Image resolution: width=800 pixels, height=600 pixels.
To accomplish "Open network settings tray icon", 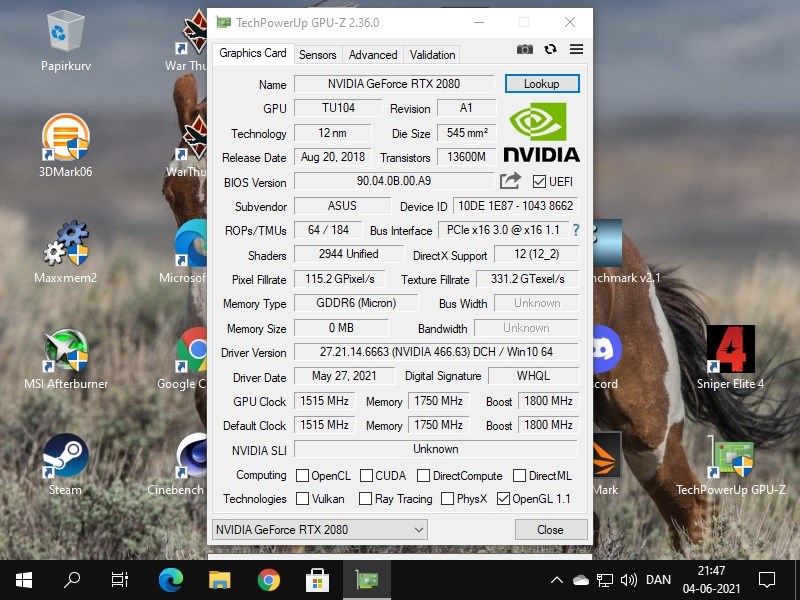I will tap(605, 580).
